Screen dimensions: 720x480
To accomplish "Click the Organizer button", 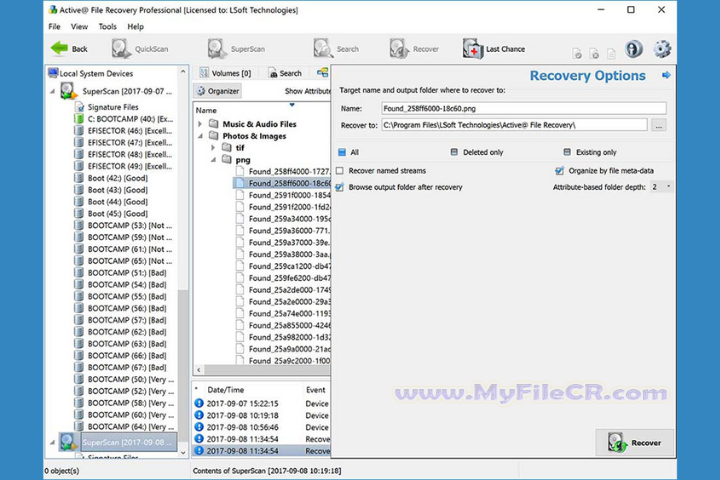I will [218, 91].
